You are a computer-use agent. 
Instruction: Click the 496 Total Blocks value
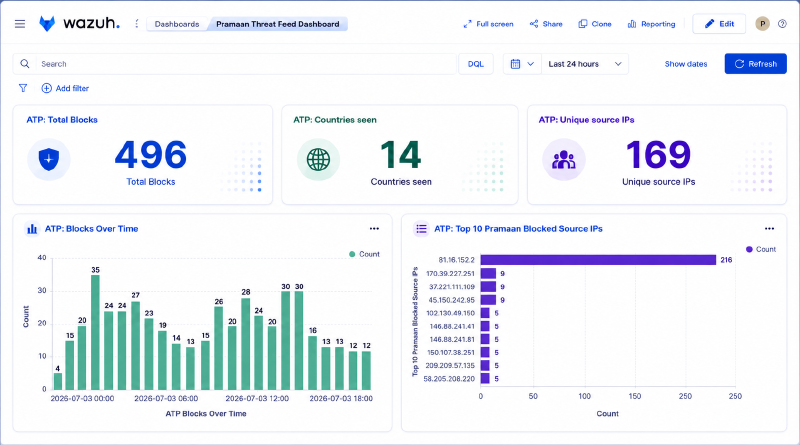tap(151, 155)
